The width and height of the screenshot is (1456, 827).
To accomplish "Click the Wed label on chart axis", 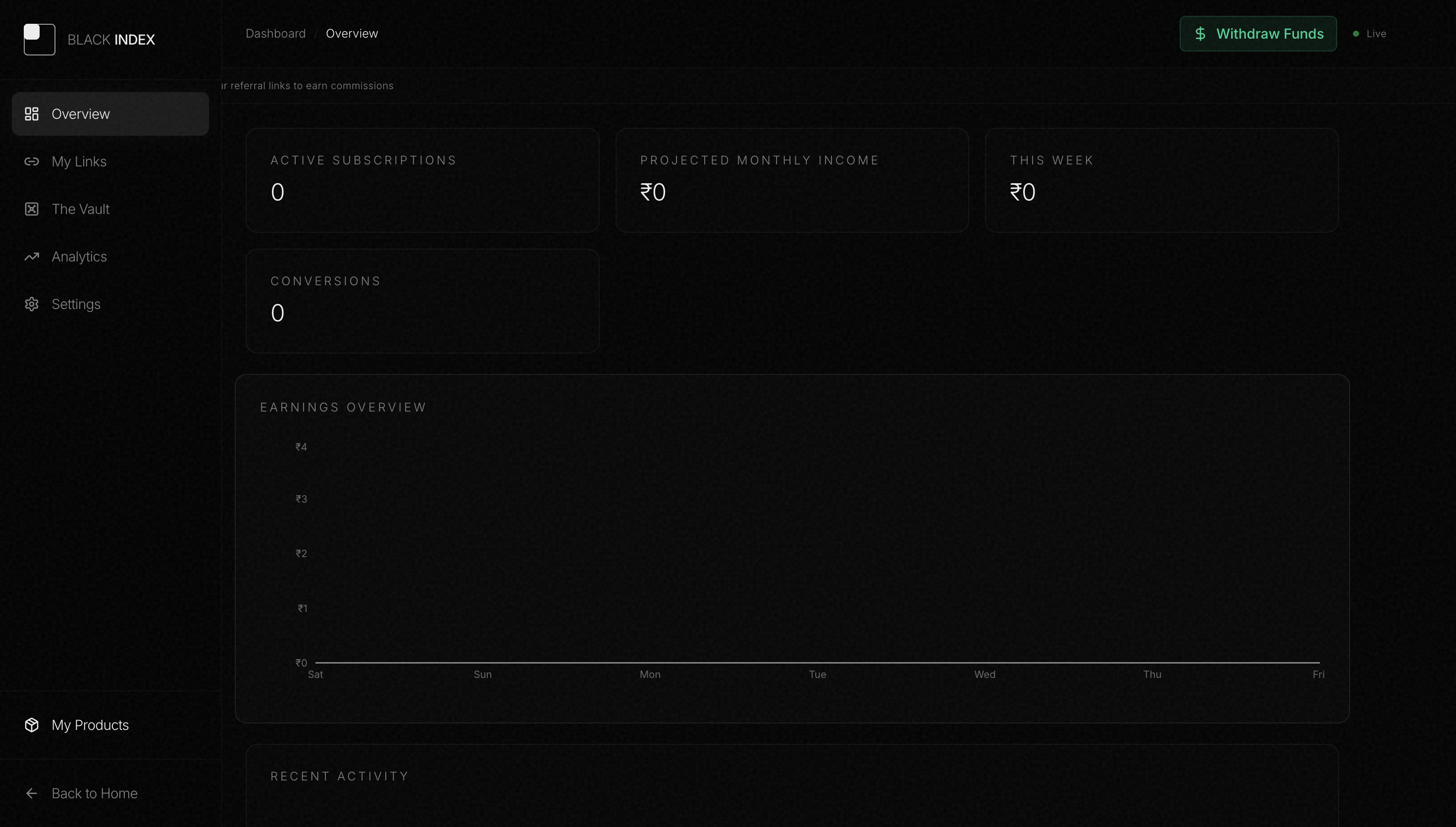I will click(x=985, y=675).
